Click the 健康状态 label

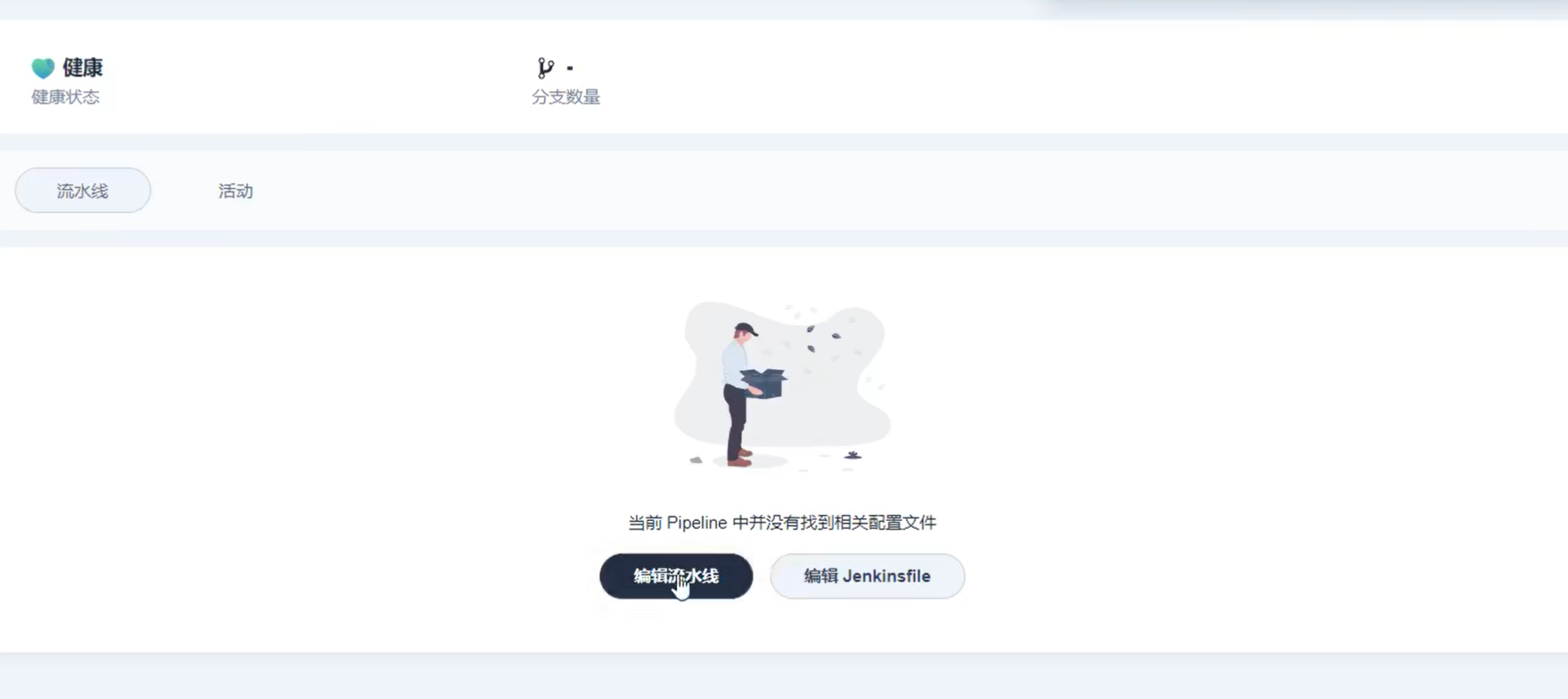click(x=66, y=97)
